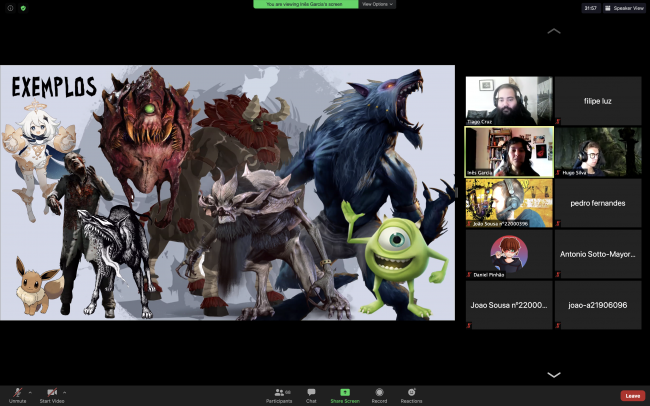Open the View Options dropdown
Viewport: 650px width, 406px height.
click(x=377, y=4)
